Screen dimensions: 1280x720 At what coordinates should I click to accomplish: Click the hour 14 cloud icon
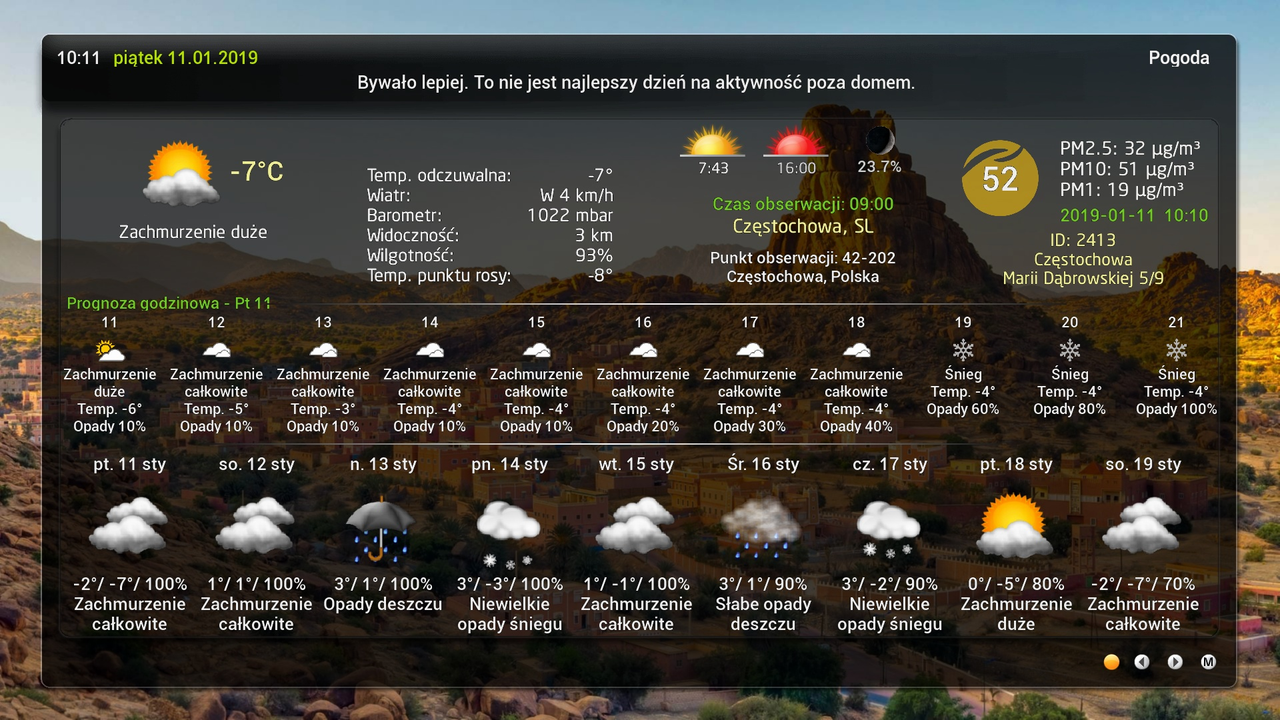coord(430,350)
